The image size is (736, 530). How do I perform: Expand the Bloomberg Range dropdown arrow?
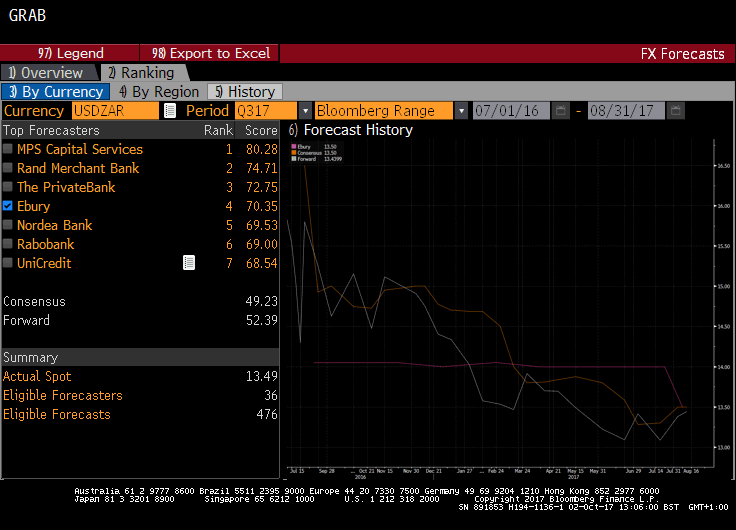461,111
